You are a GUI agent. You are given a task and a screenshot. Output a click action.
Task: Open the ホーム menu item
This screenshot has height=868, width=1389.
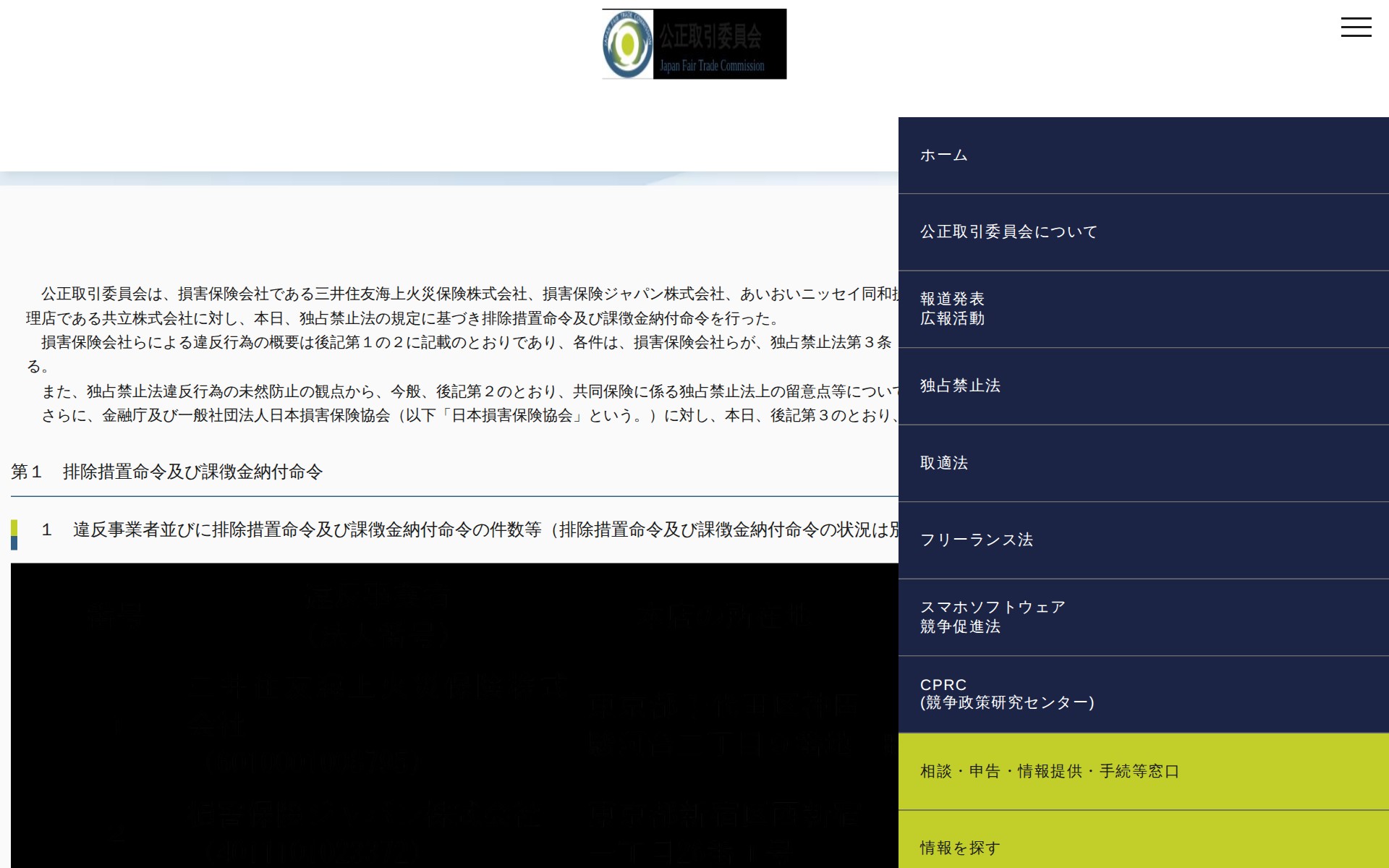point(943,156)
